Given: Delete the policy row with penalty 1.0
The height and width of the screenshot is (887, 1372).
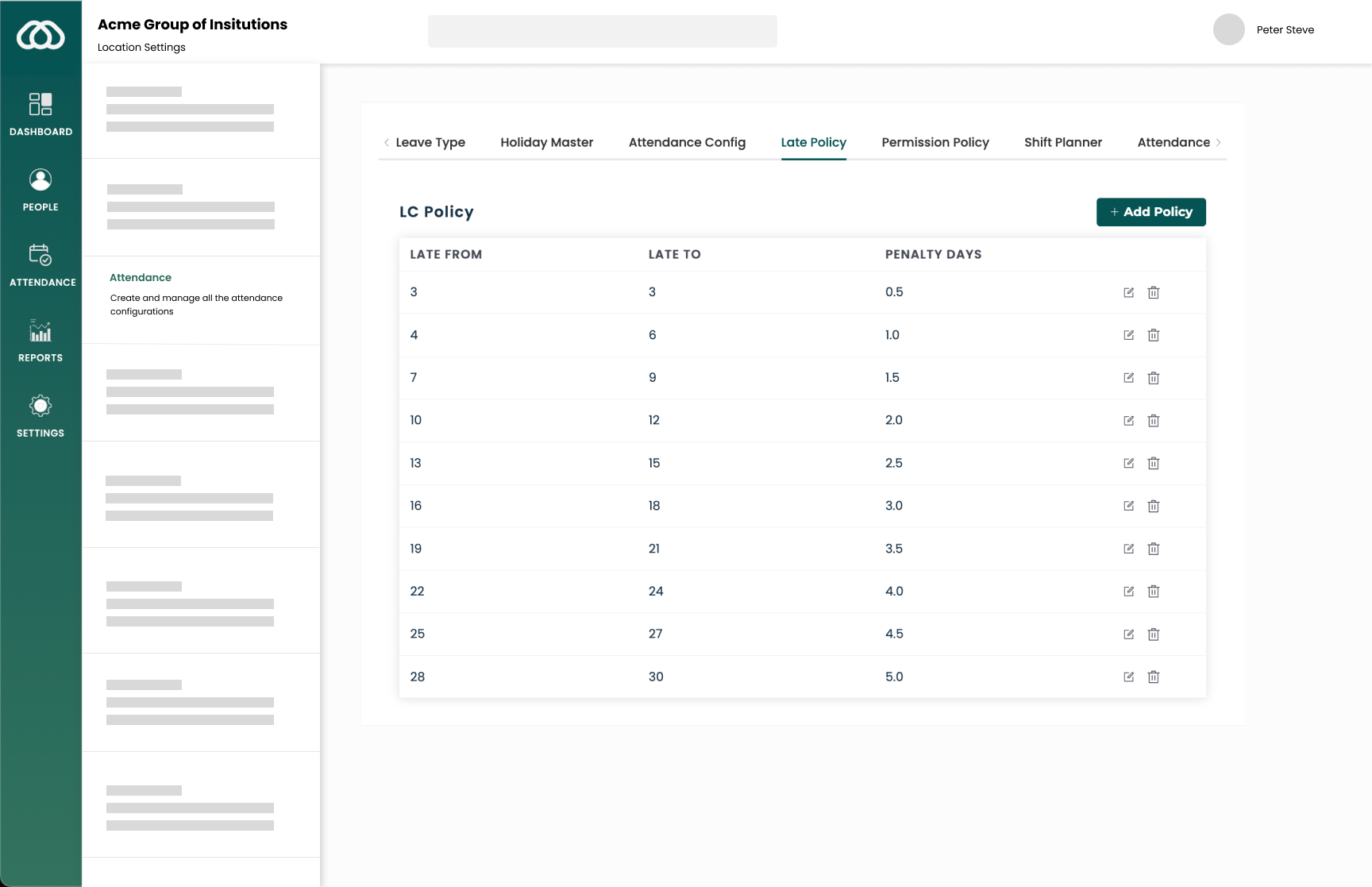Looking at the screenshot, I should (x=1154, y=335).
